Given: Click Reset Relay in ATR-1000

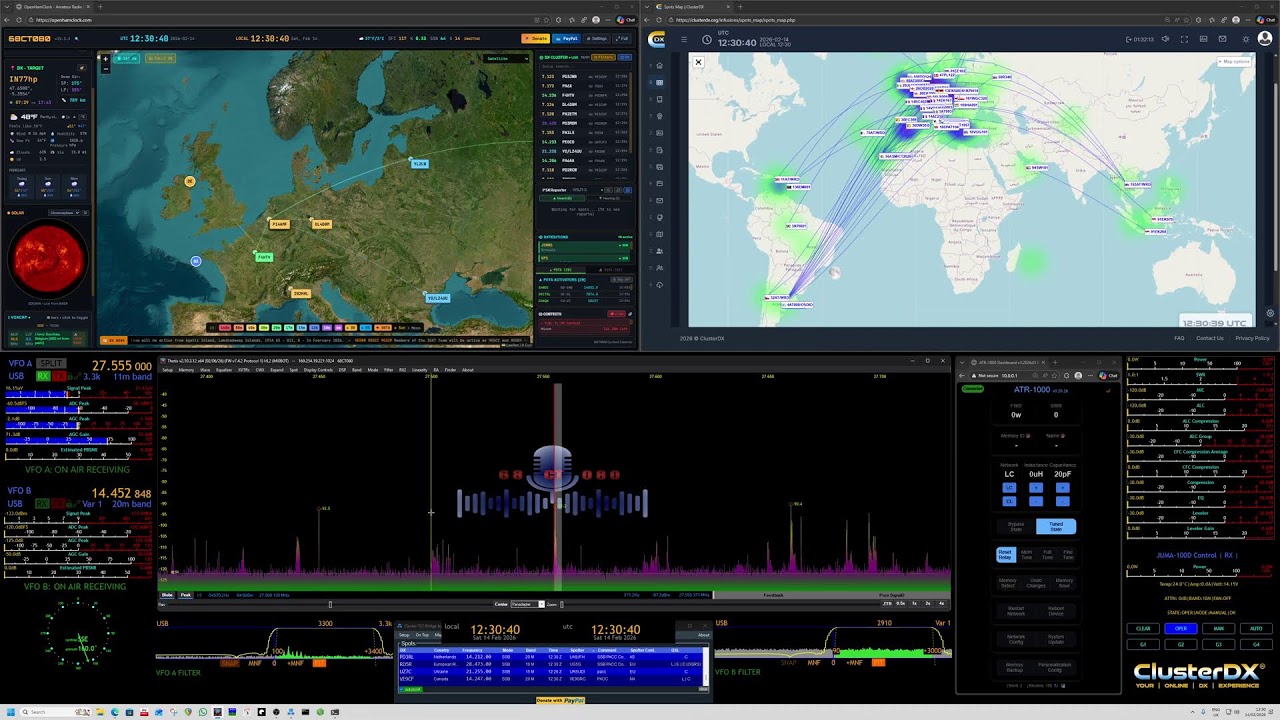Looking at the screenshot, I should click(x=1006, y=554).
